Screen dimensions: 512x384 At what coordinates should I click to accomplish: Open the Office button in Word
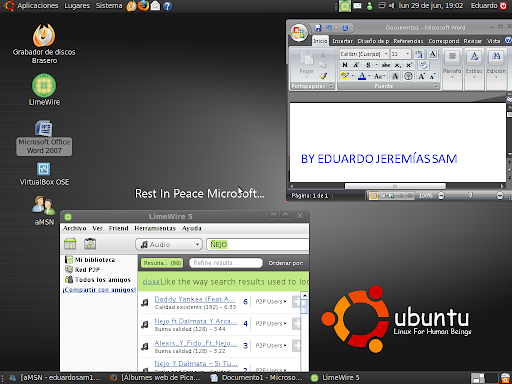(x=299, y=33)
